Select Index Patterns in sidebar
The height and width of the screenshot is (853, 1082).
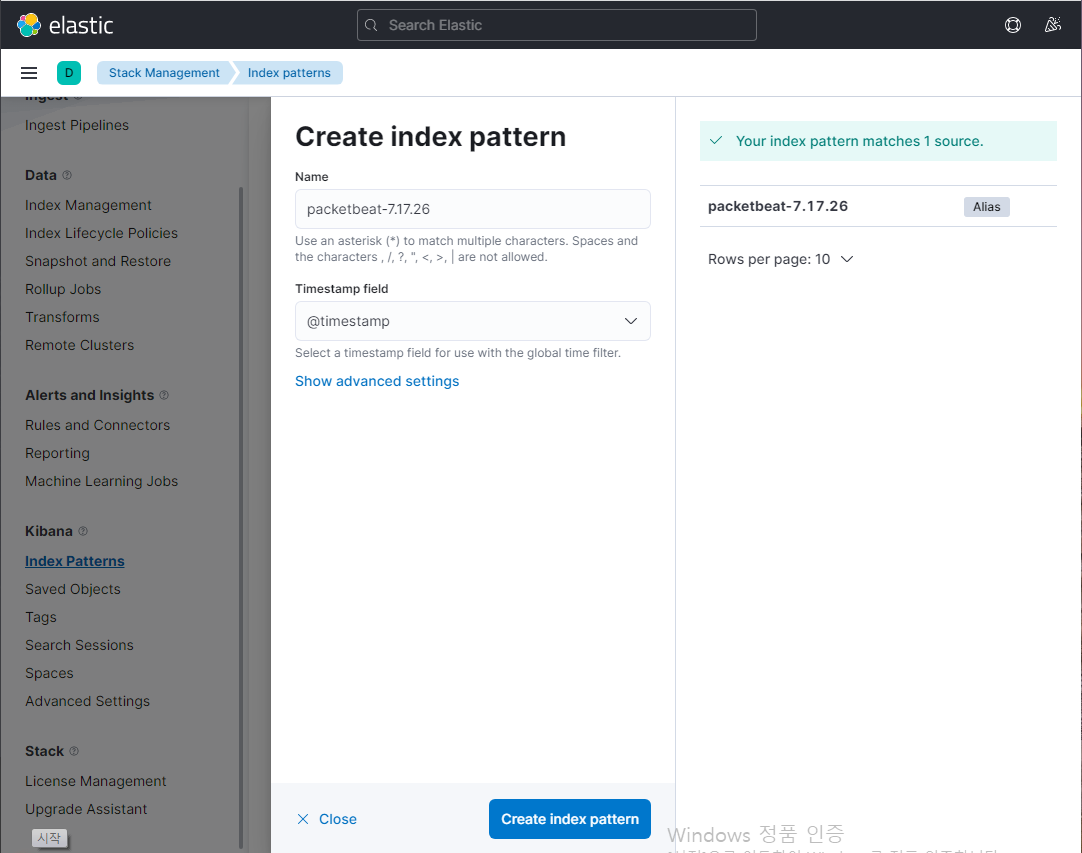click(75, 561)
